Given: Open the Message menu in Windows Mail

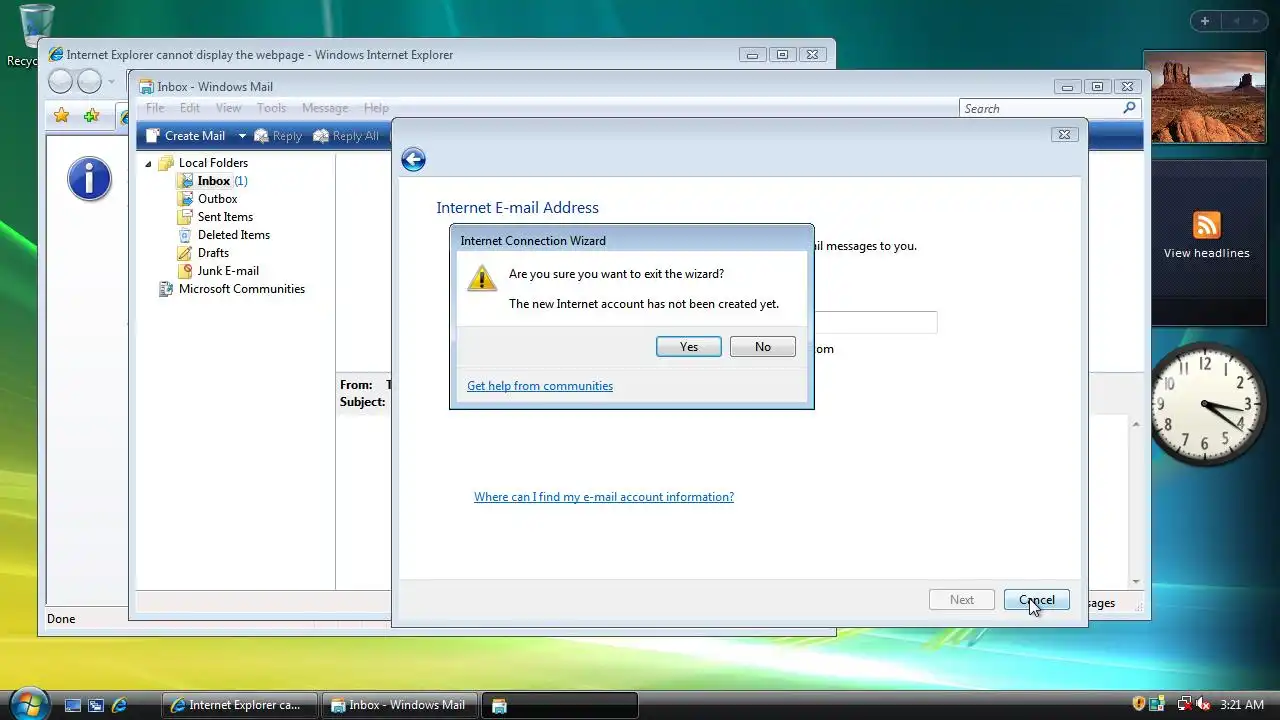Looking at the screenshot, I should pyautogui.click(x=325, y=108).
